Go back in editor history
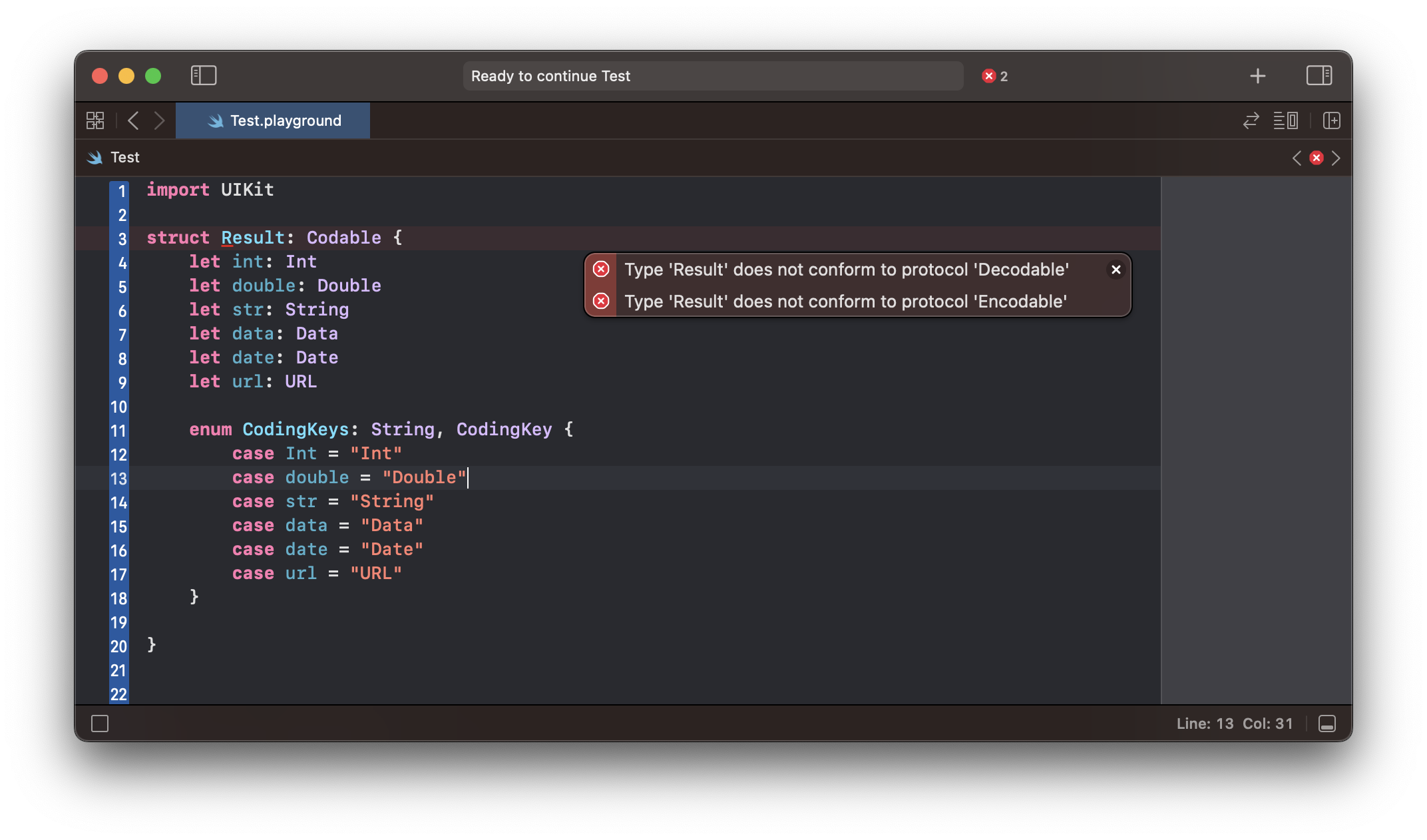Viewport: 1427px width, 840px height. [x=133, y=120]
